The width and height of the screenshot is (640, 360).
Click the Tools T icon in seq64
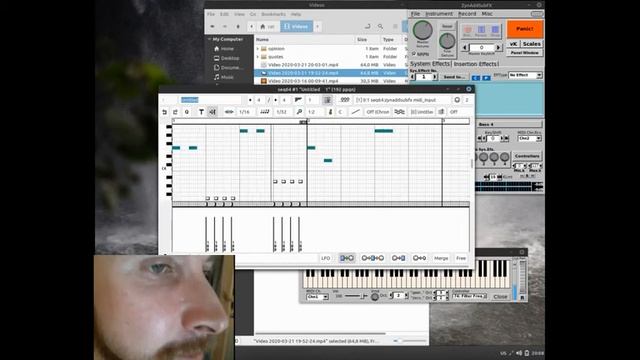(201, 112)
